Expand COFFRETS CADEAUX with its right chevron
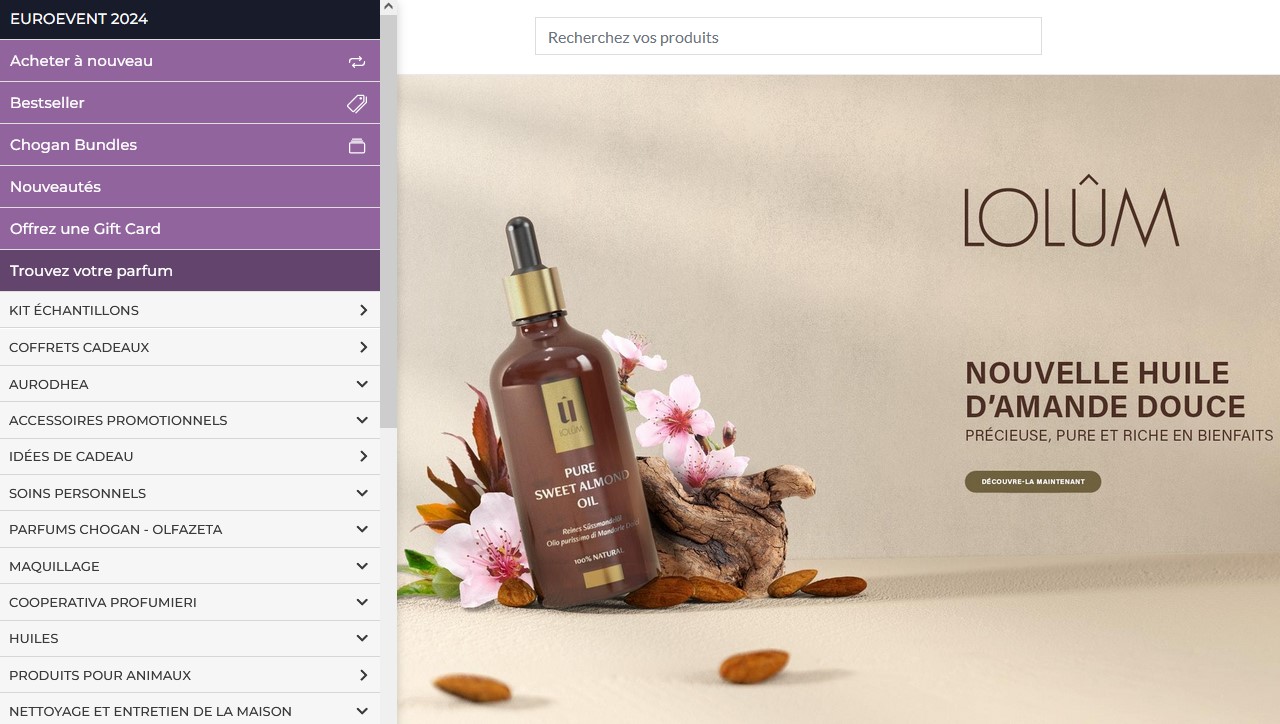 (x=363, y=347)
